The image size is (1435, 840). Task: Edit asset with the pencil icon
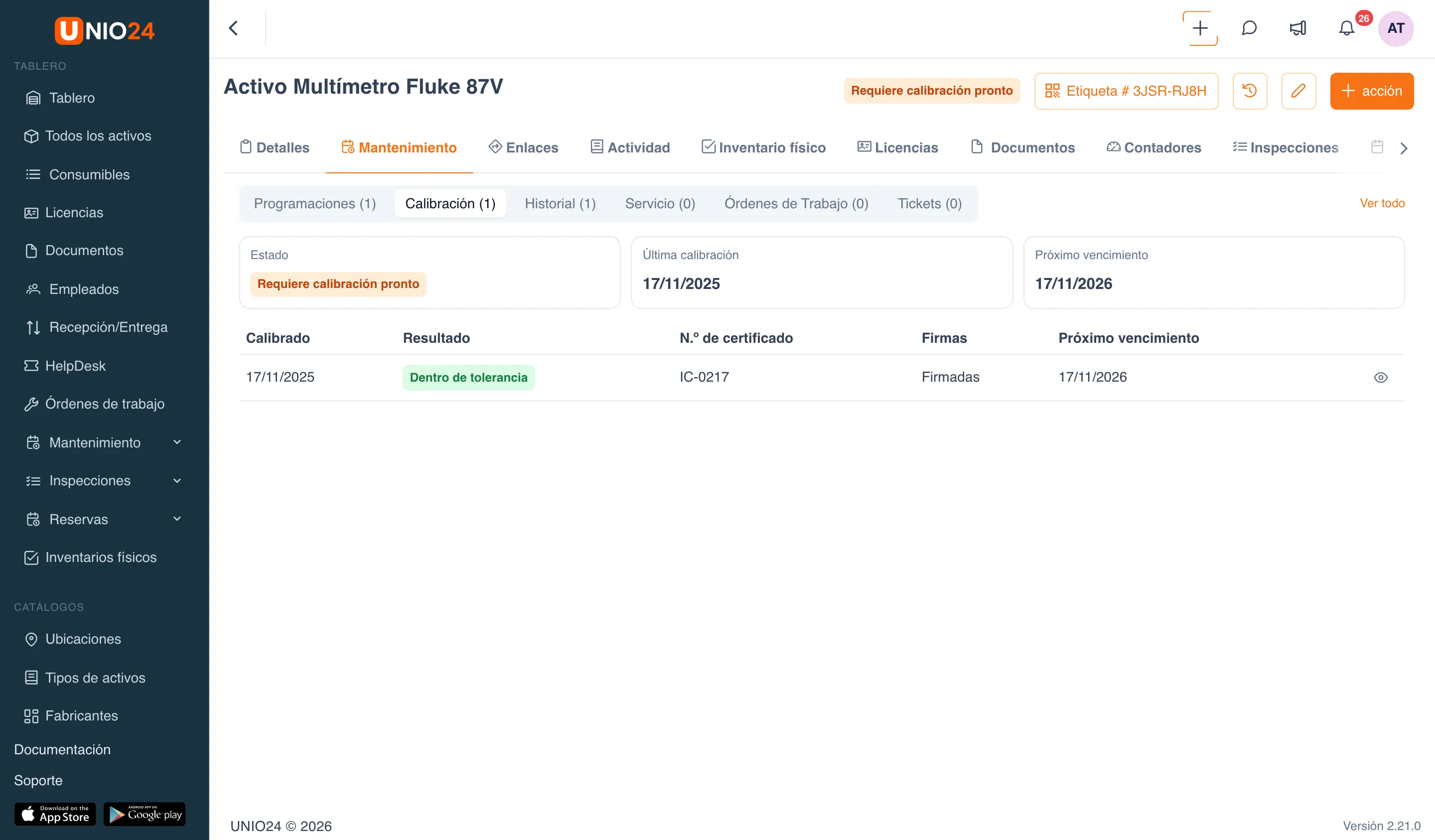point(1298,91)
